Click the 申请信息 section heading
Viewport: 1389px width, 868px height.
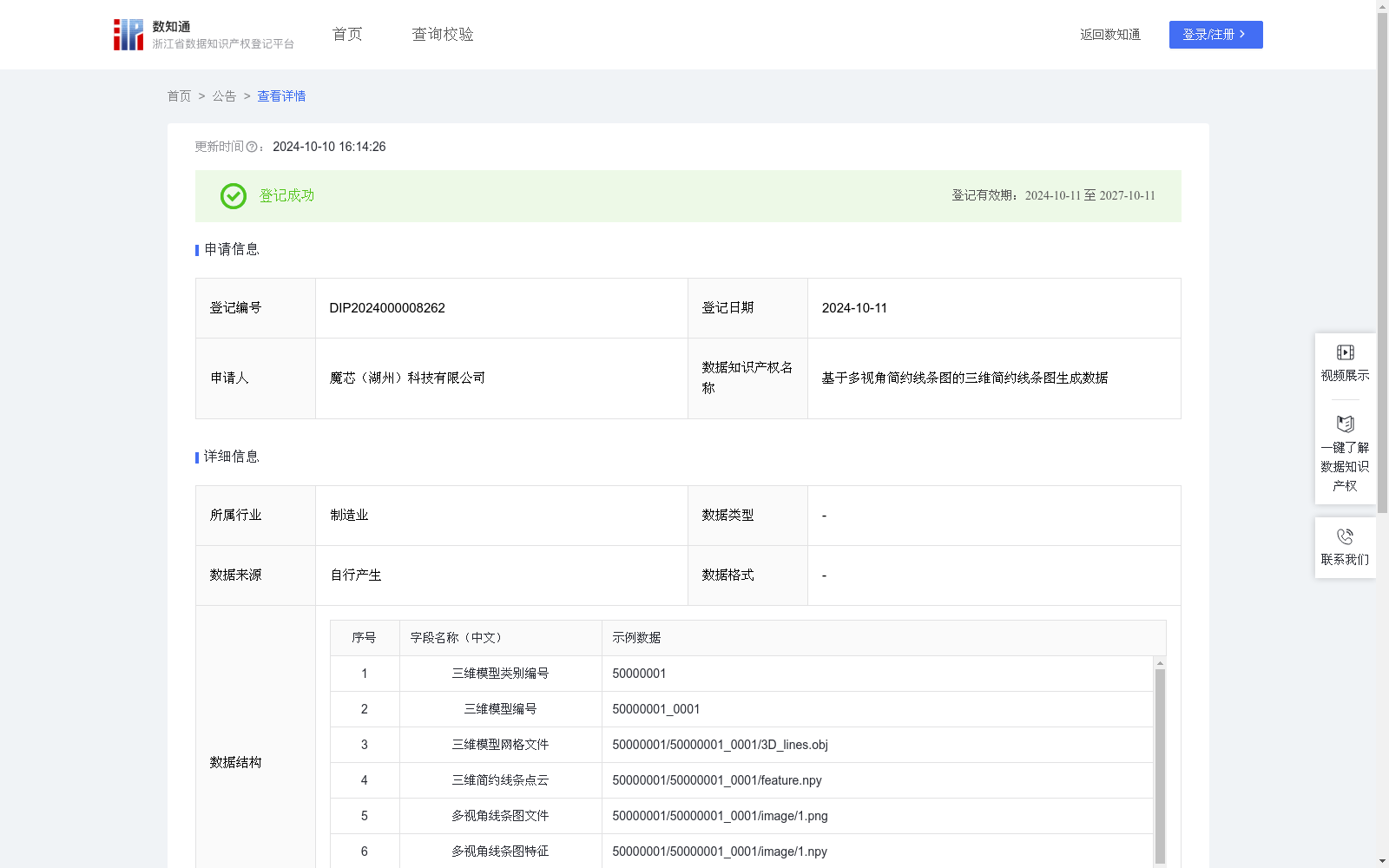click(x=231, y=250)
